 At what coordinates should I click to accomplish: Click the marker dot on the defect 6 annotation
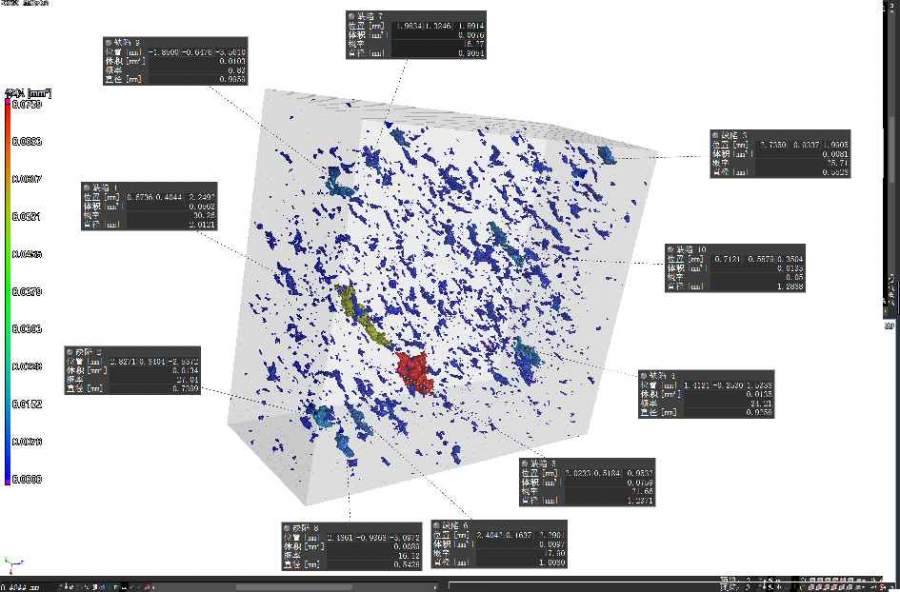point(437,523)
